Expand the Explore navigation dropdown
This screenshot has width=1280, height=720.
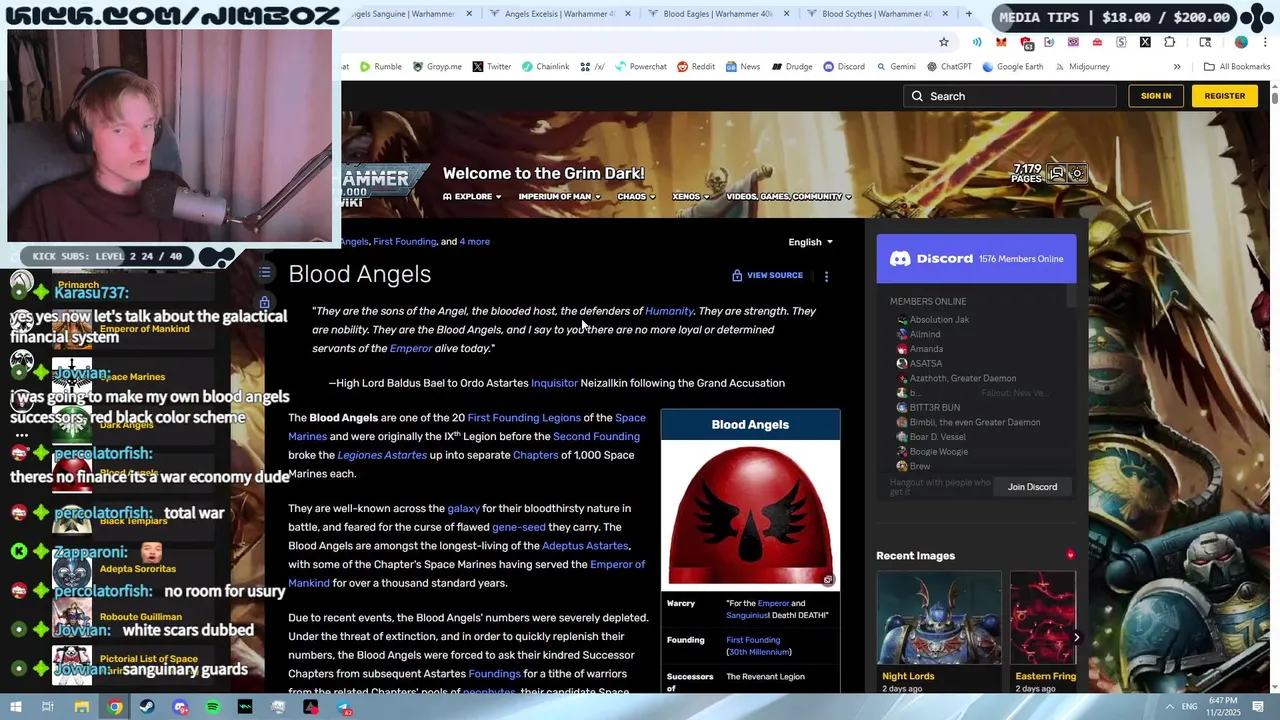coord(472,197)
